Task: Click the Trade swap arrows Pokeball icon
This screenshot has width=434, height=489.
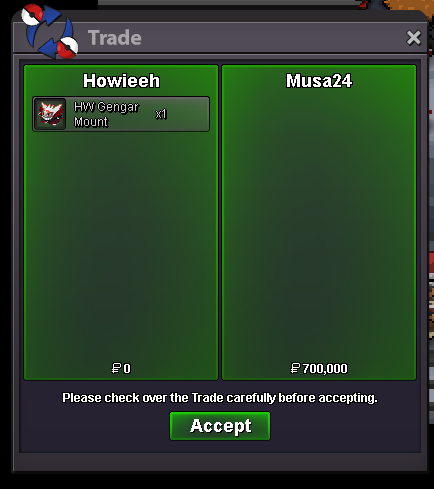Action: (x=50, y=32)
